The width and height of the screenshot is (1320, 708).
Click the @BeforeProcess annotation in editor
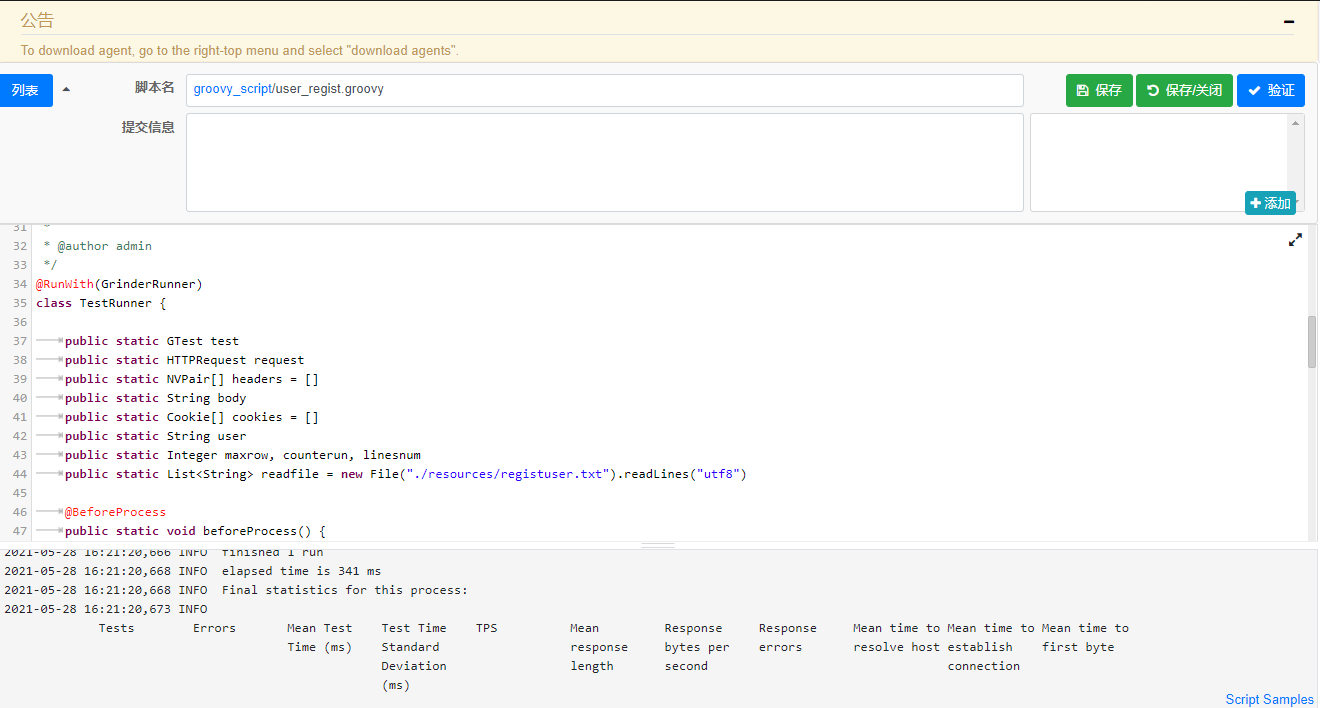click(x=115, y=512)
